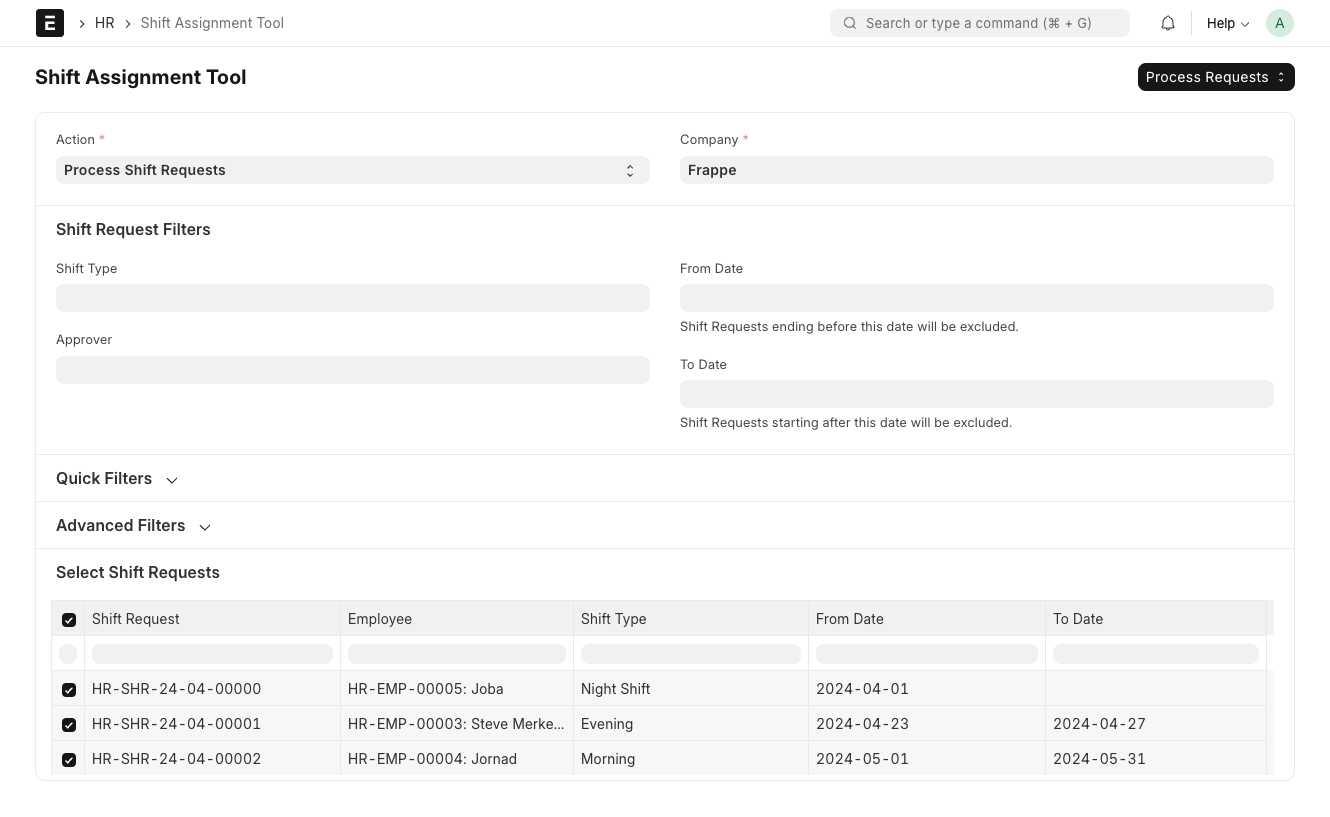The width and height of the screenshot is (1330, 817).
Task: Uncheck row HR-SHR-24-04-00000
Action: tap(69, 690)
